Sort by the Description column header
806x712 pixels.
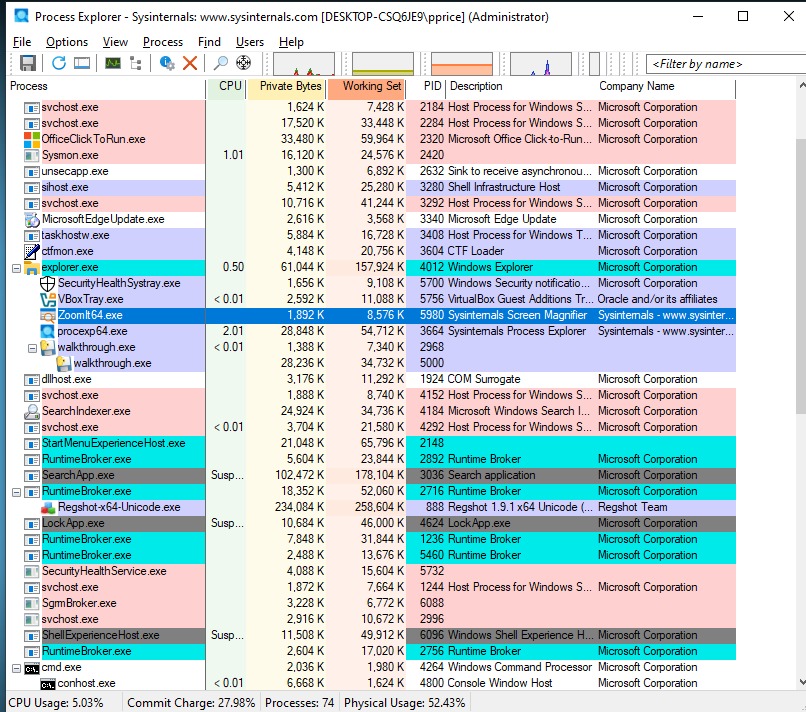[520, 86]
